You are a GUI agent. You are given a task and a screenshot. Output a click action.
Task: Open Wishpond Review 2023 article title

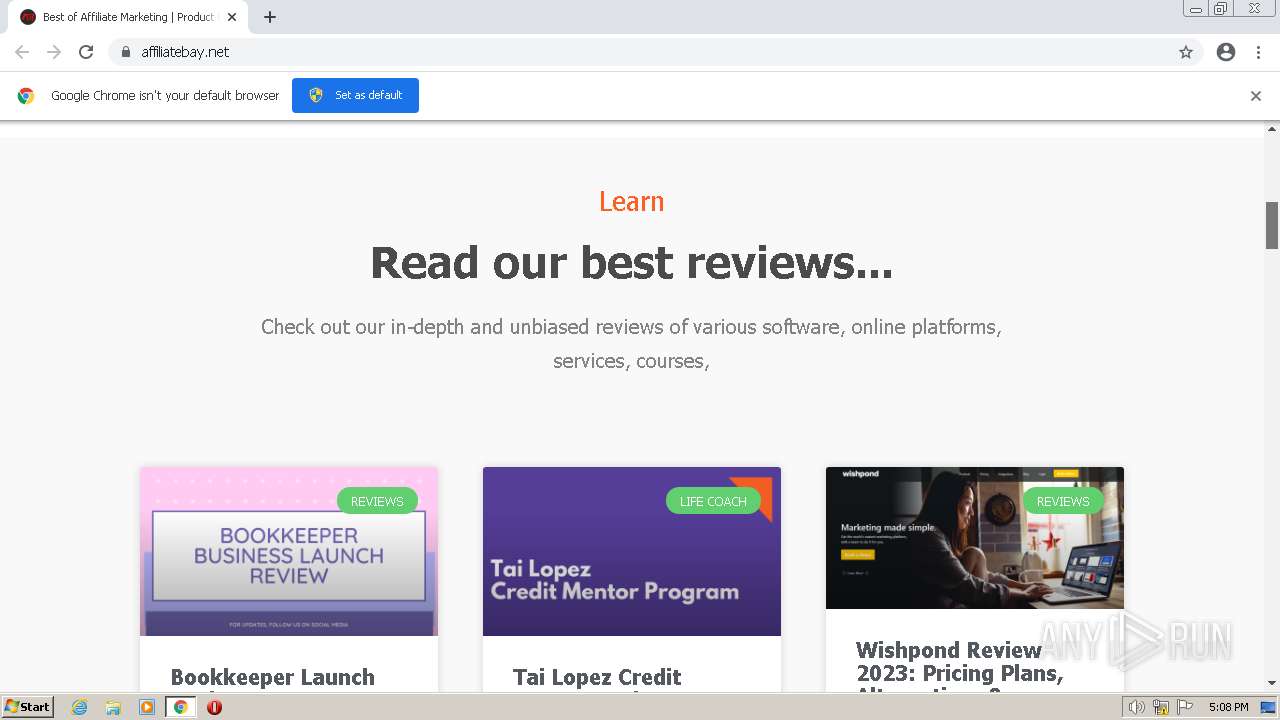[x=960, y=667]
